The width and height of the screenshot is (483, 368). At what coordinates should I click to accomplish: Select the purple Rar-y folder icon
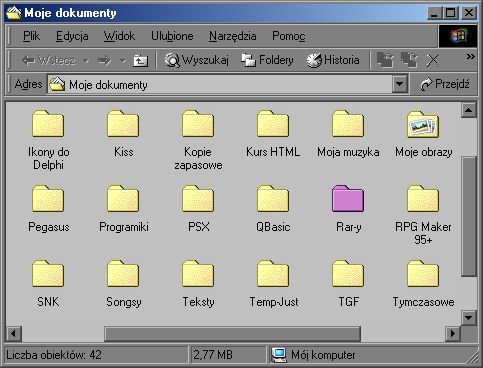(x=348, y=199)
